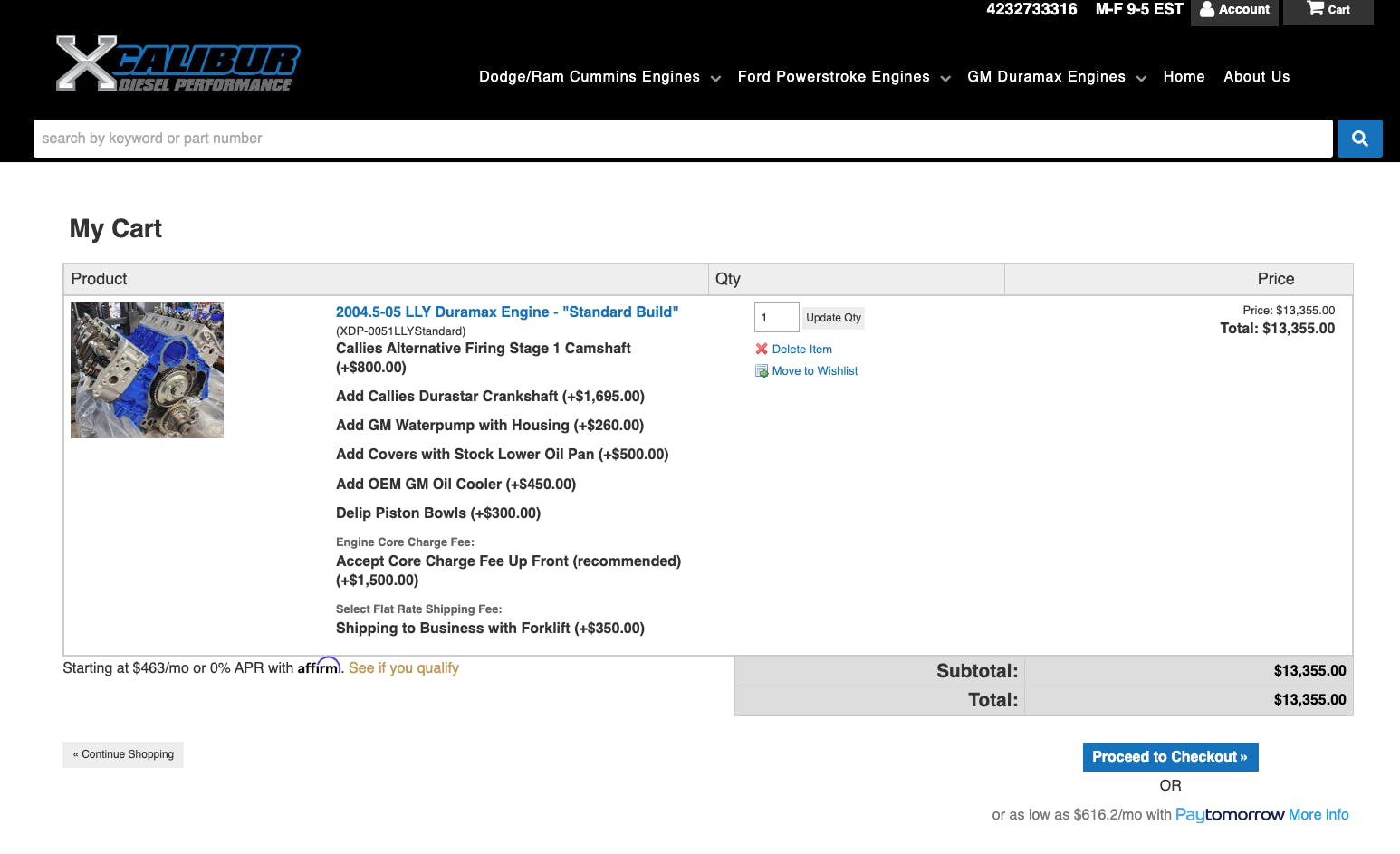This screenshot has height=854, width=1400.
Task: Click the Update Qty button
Action: [833, 318]
